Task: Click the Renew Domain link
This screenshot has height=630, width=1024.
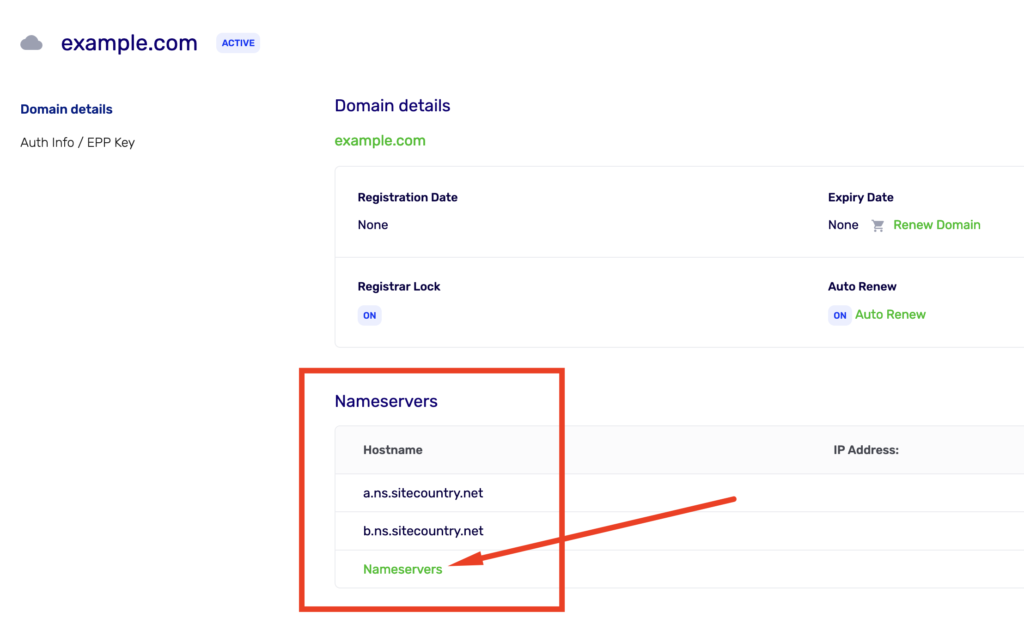Action: pos(936,225)
